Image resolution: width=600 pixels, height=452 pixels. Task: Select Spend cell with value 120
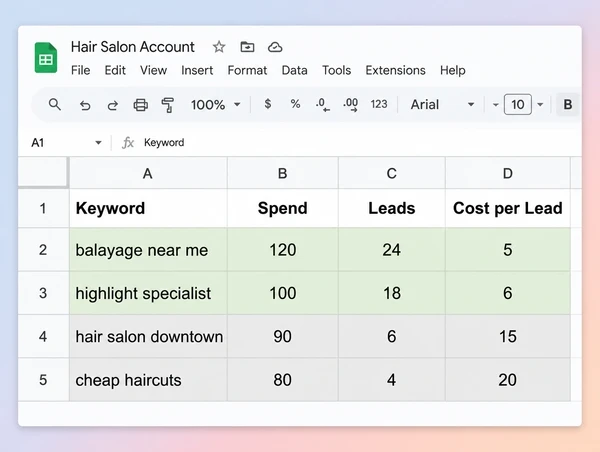283,250
